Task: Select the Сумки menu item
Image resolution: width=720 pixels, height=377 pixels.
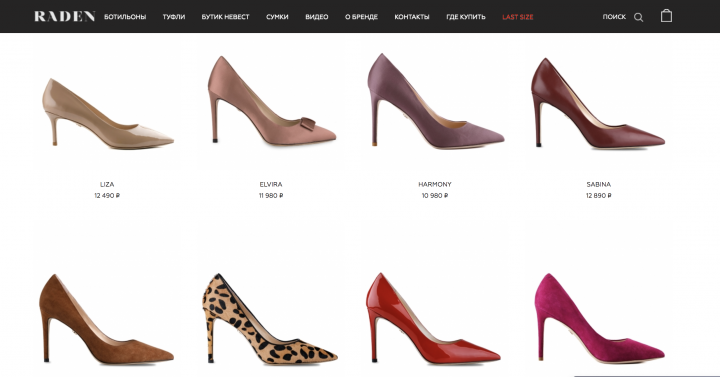Action: click(x=277, y=17)
